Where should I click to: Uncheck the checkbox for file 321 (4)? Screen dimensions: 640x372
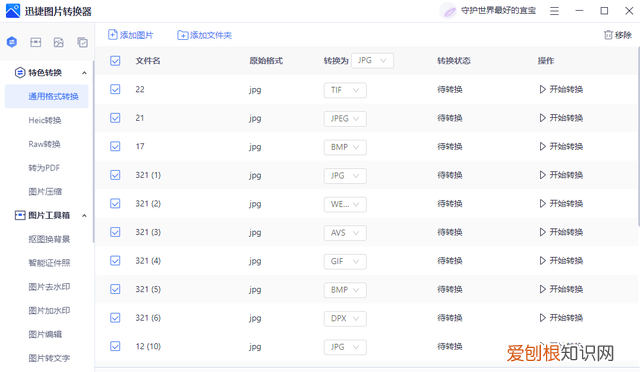(x=115, y=261)
